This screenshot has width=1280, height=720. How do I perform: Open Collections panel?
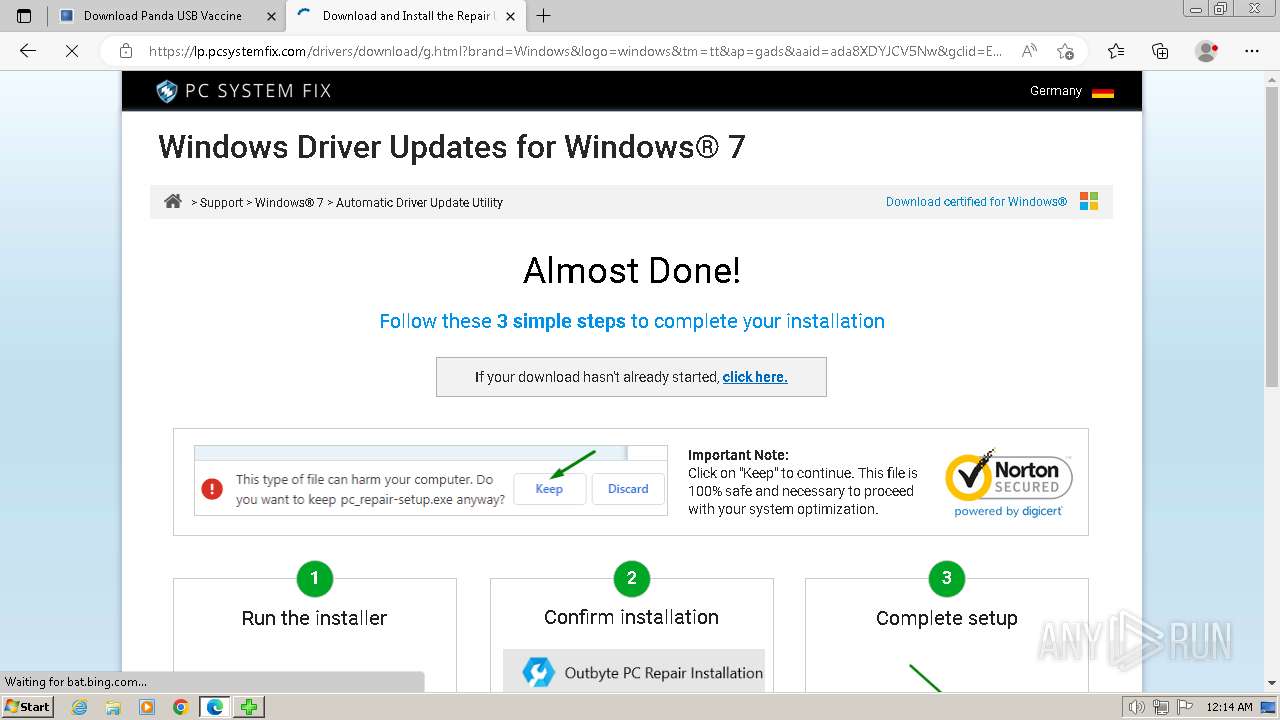[1160, 51]
